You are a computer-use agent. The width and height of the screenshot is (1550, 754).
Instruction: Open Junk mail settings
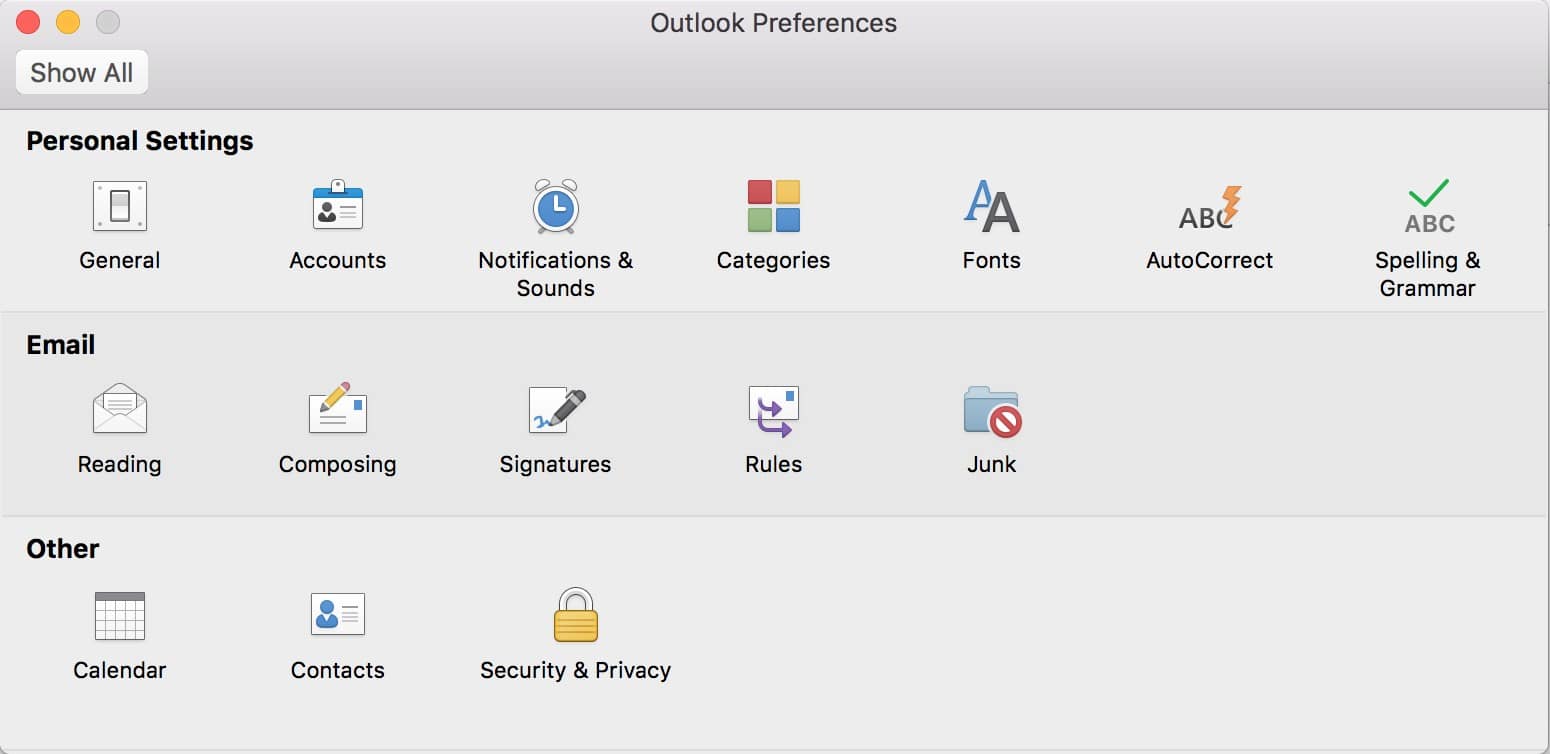tap(991, 410)
